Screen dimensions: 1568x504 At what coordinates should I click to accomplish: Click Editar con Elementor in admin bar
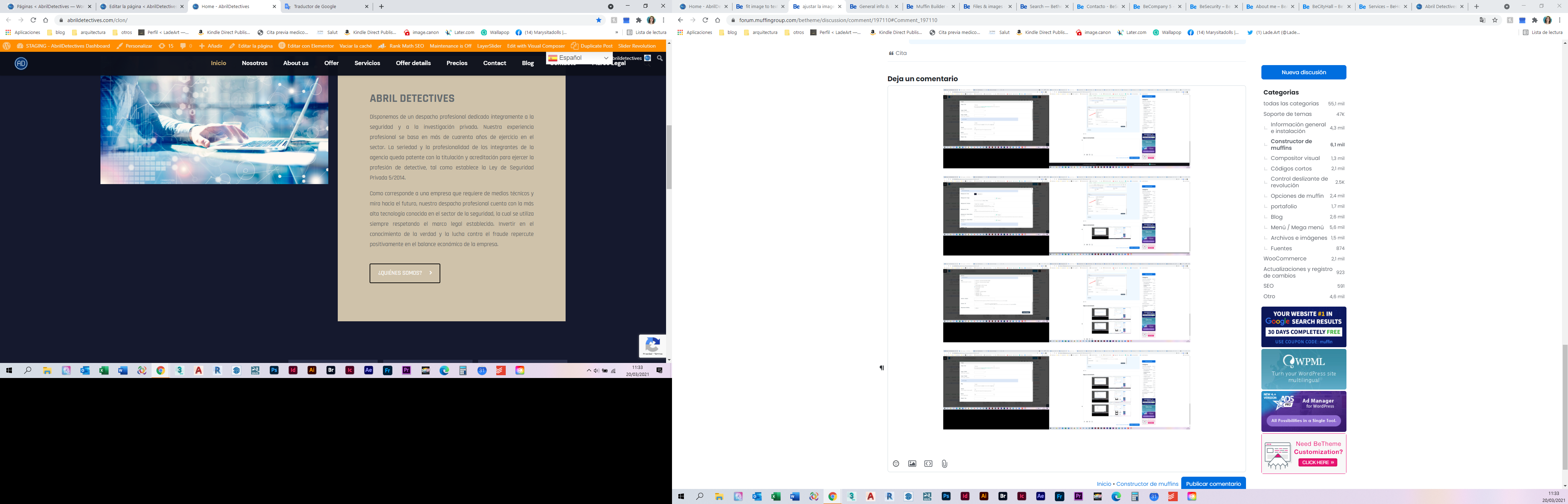pos(306,45)
